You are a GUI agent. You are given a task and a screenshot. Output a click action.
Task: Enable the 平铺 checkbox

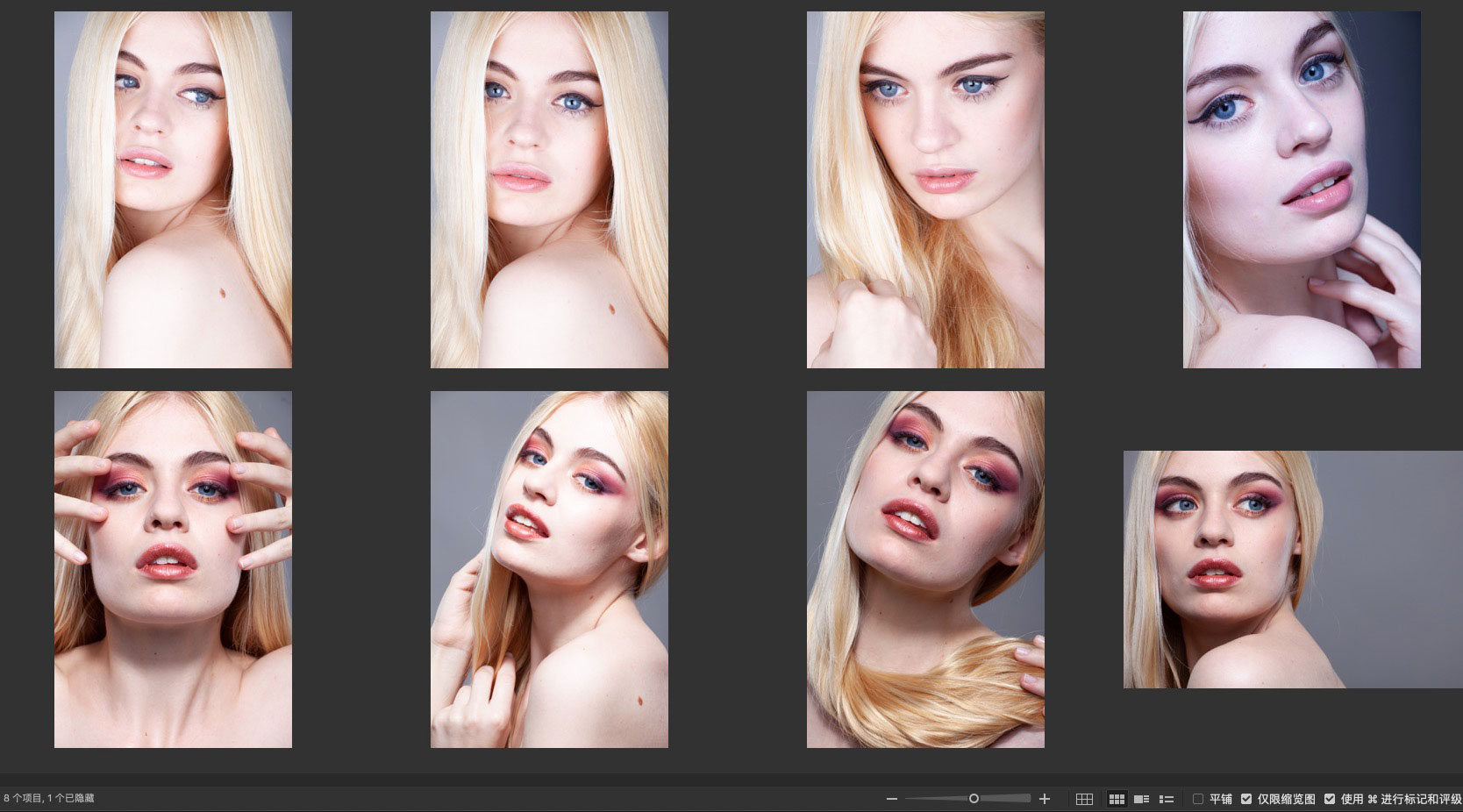[1198, 799]
